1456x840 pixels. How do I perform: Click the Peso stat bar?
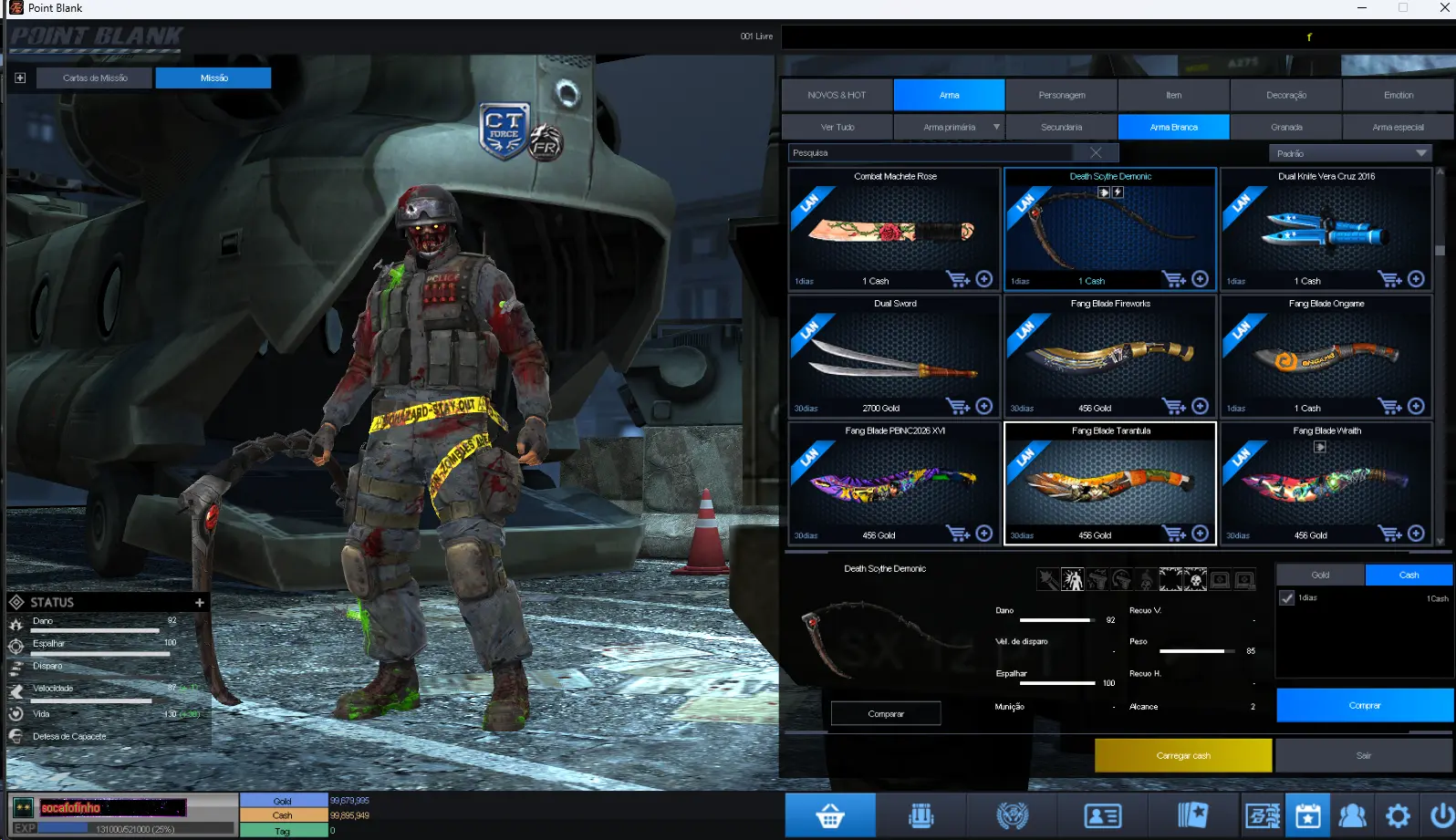1197,651
